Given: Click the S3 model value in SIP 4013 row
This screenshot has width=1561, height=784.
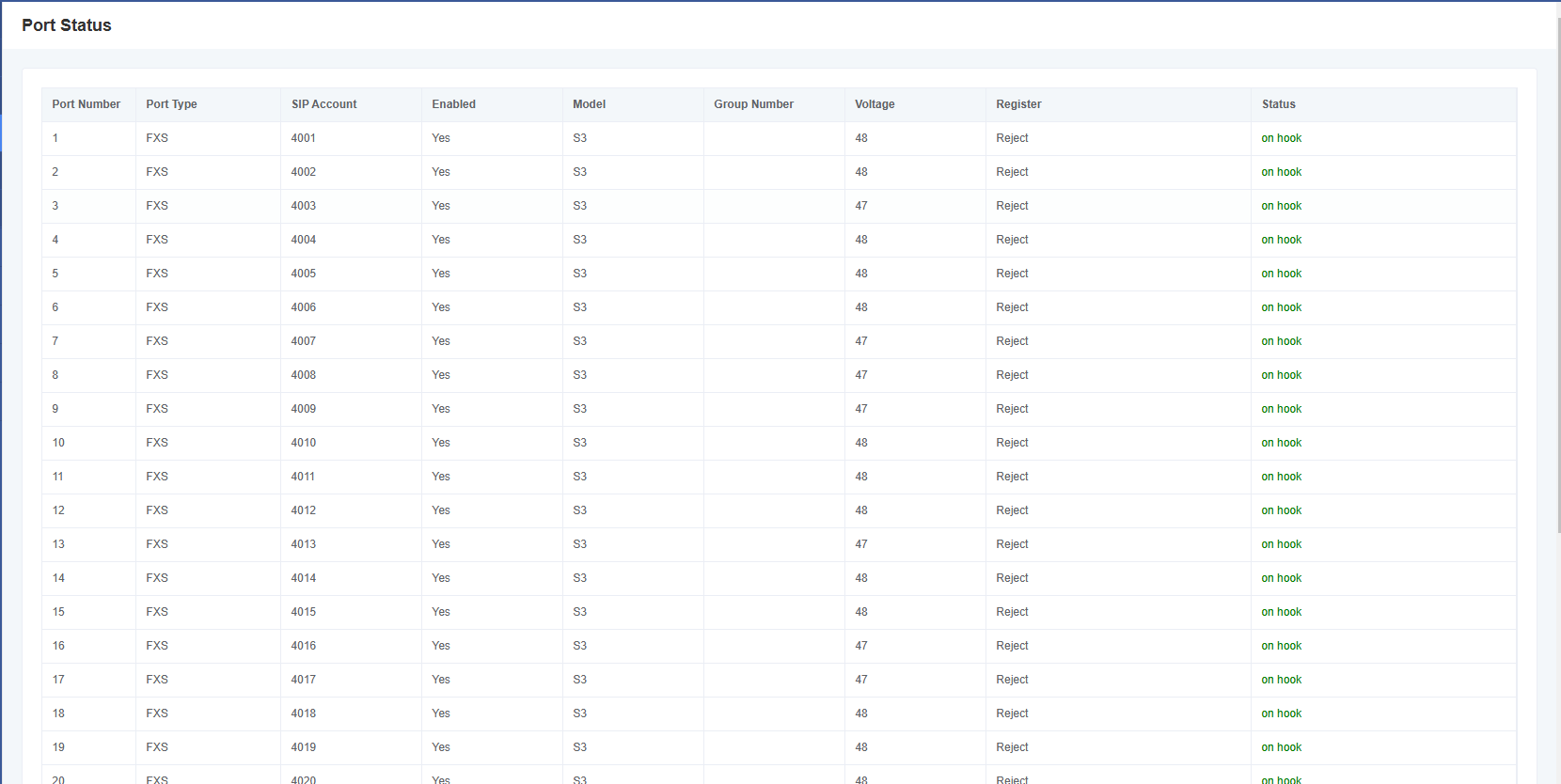Looking at the screenshot, I should [579, 544].
